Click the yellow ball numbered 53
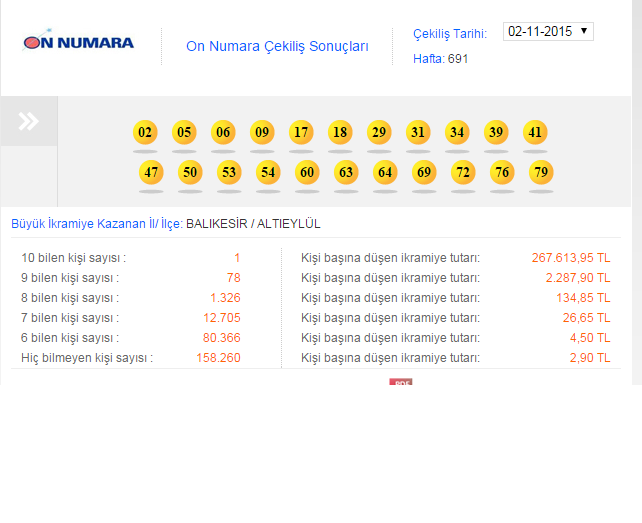This screenshot has height=523, width=642. point(229,172)
